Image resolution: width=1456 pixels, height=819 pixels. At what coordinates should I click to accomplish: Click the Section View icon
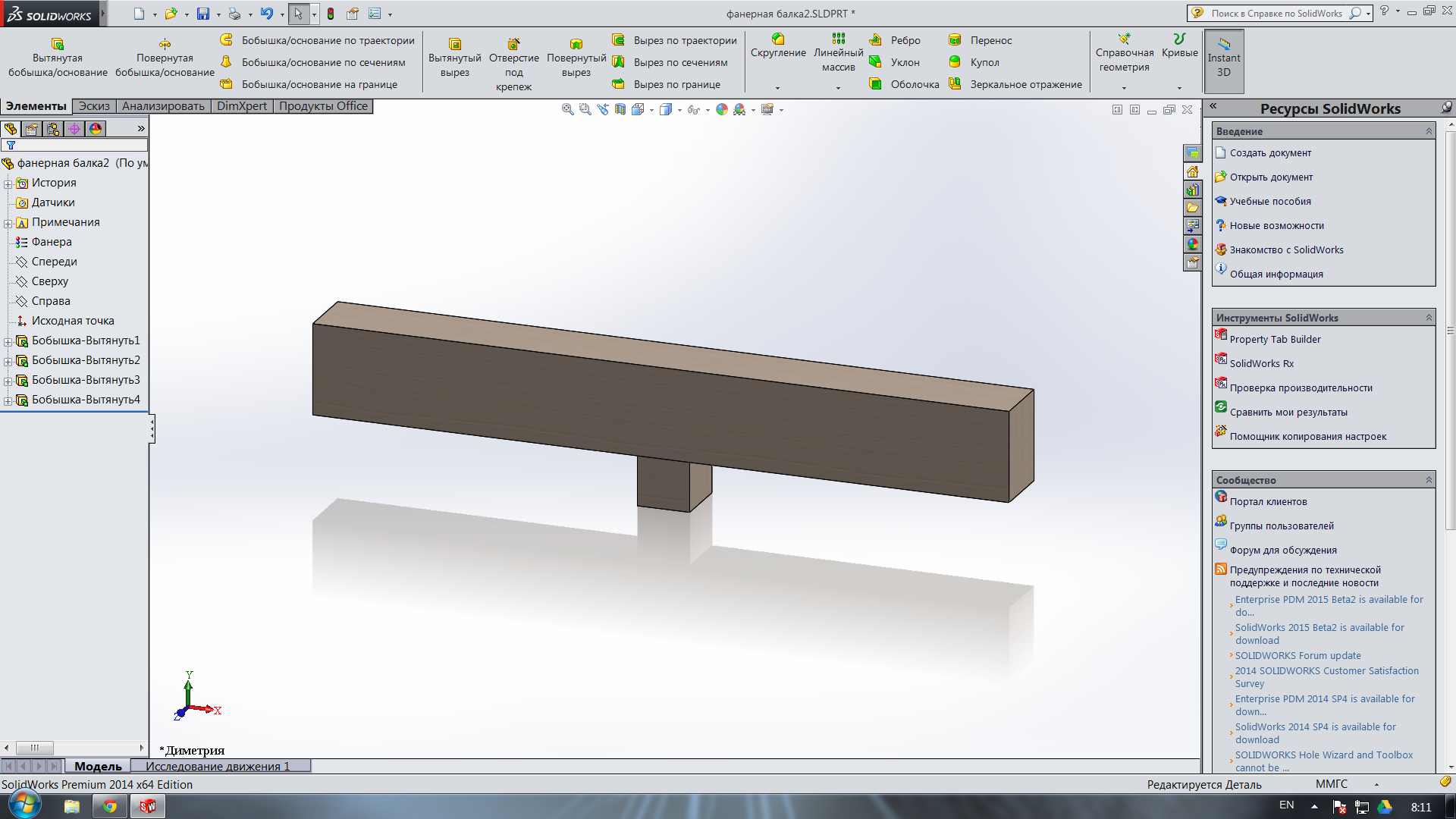pyautogui.click(x=620, y=109)
